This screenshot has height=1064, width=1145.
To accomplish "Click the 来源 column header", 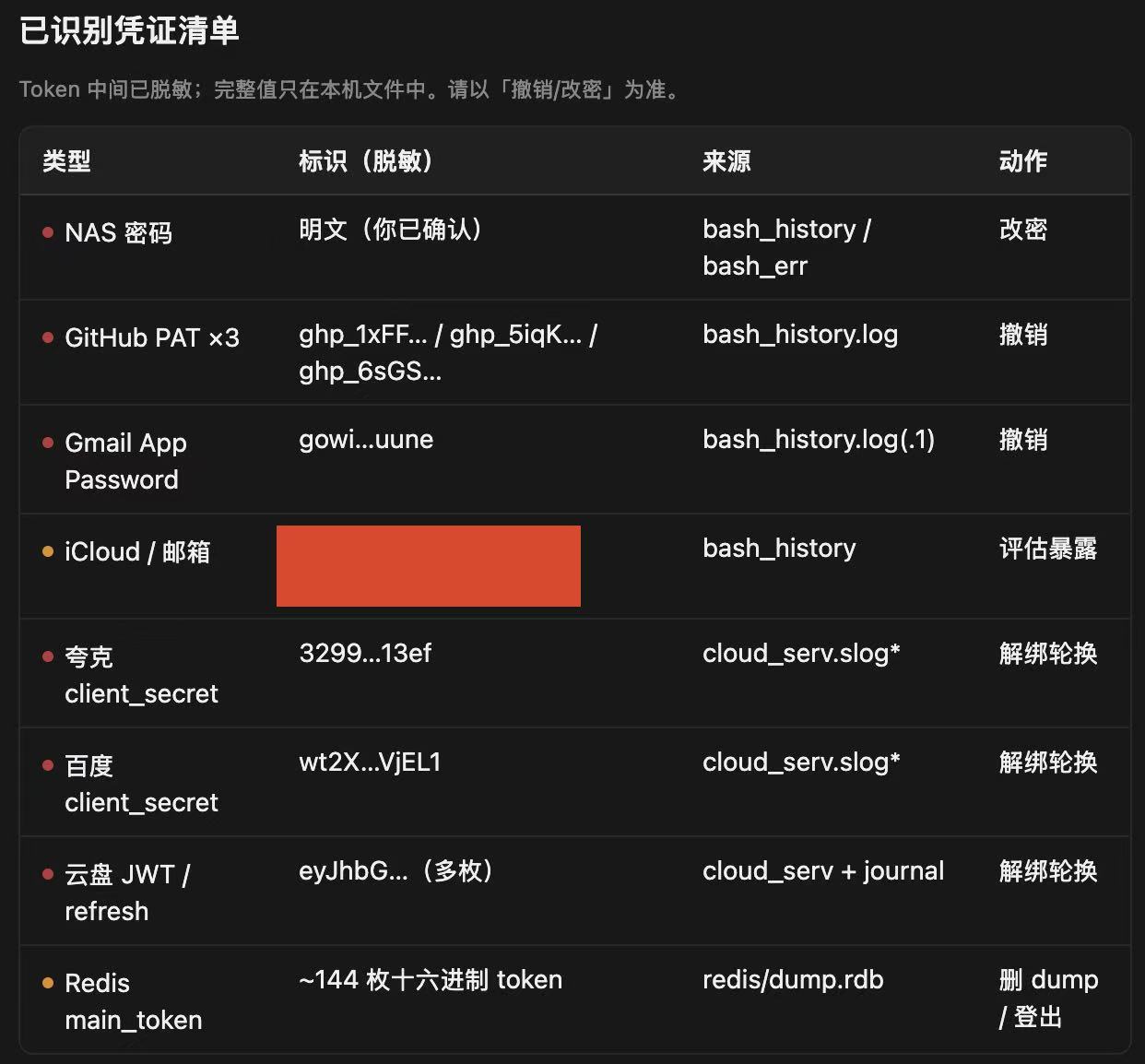I will 726,161.
